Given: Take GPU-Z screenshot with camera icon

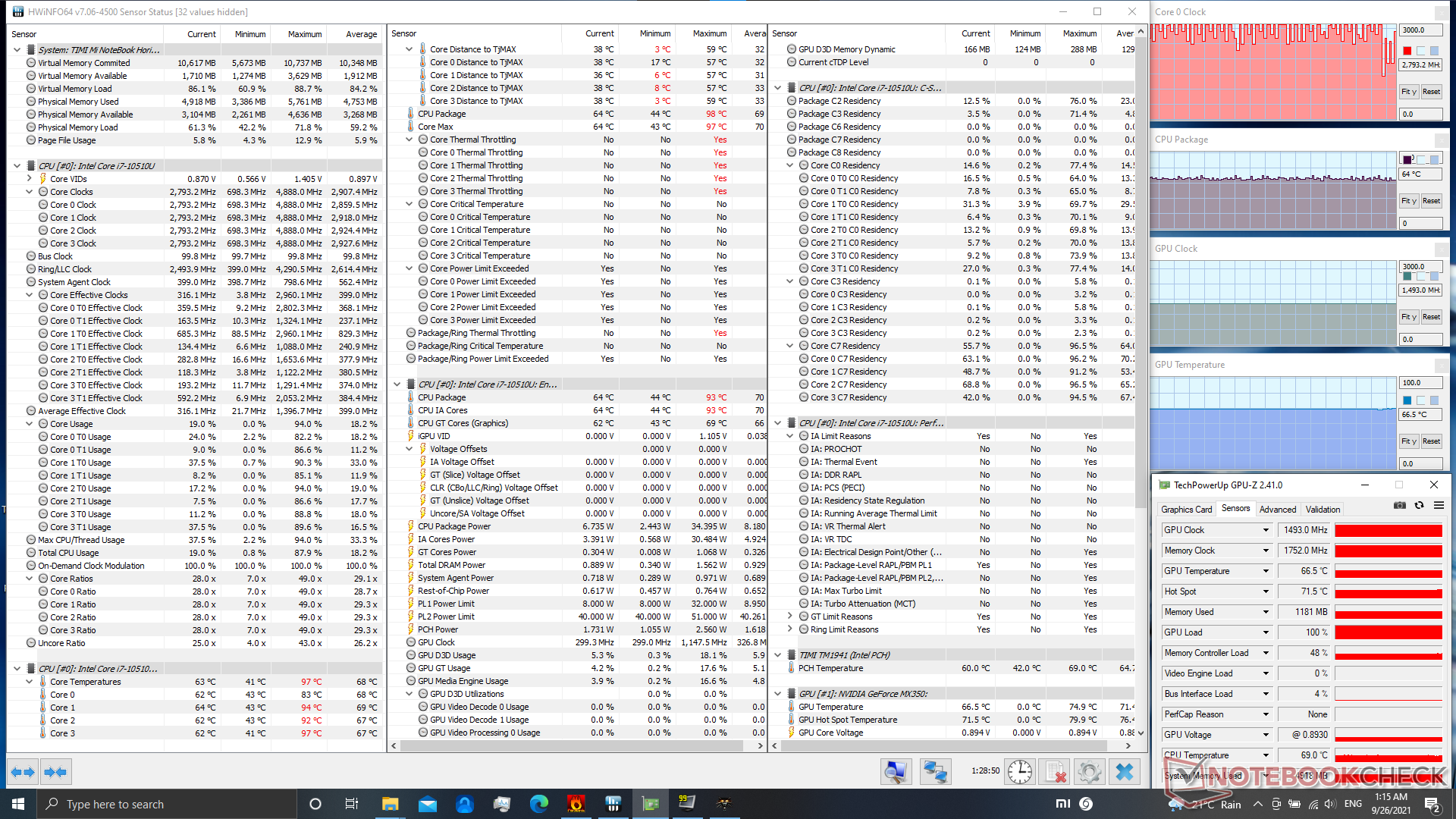Looking at the screenshot, I should pyautogui.click(x=1400, y=506).
